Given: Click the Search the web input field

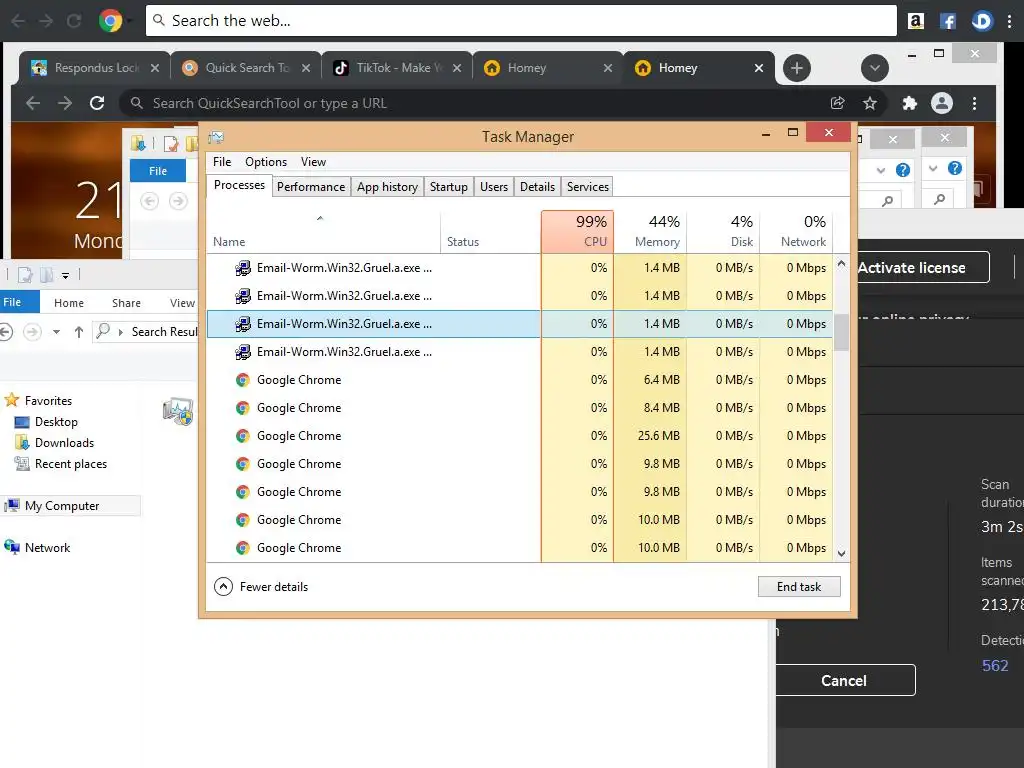Looking at the screenshot, I should point(521,21).
